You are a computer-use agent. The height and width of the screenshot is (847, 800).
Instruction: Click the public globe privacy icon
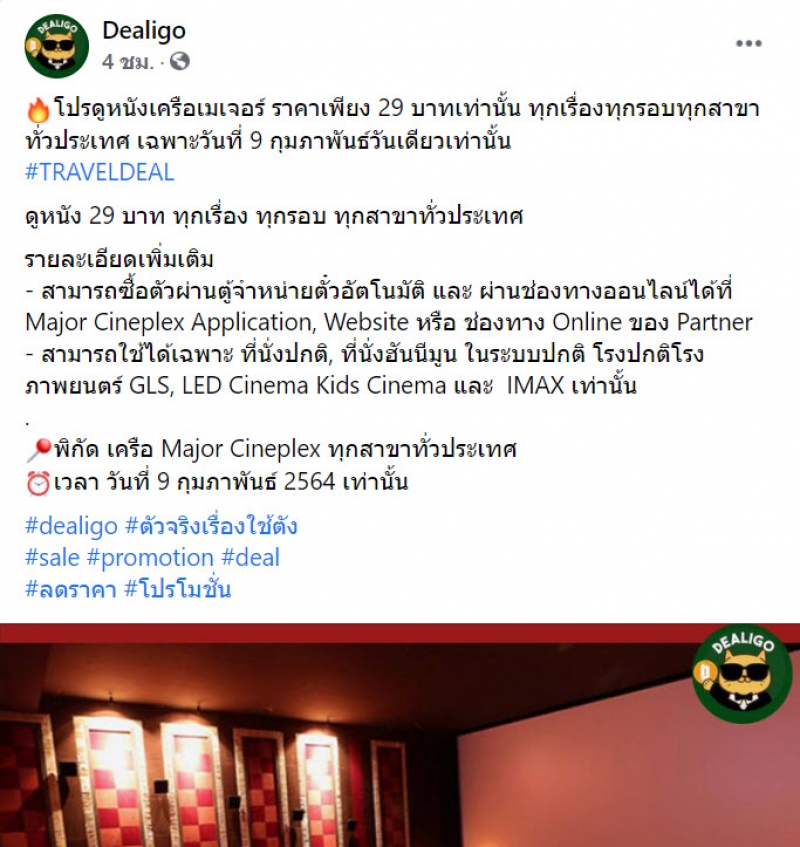pyautogui.click(x=180, y=62)
